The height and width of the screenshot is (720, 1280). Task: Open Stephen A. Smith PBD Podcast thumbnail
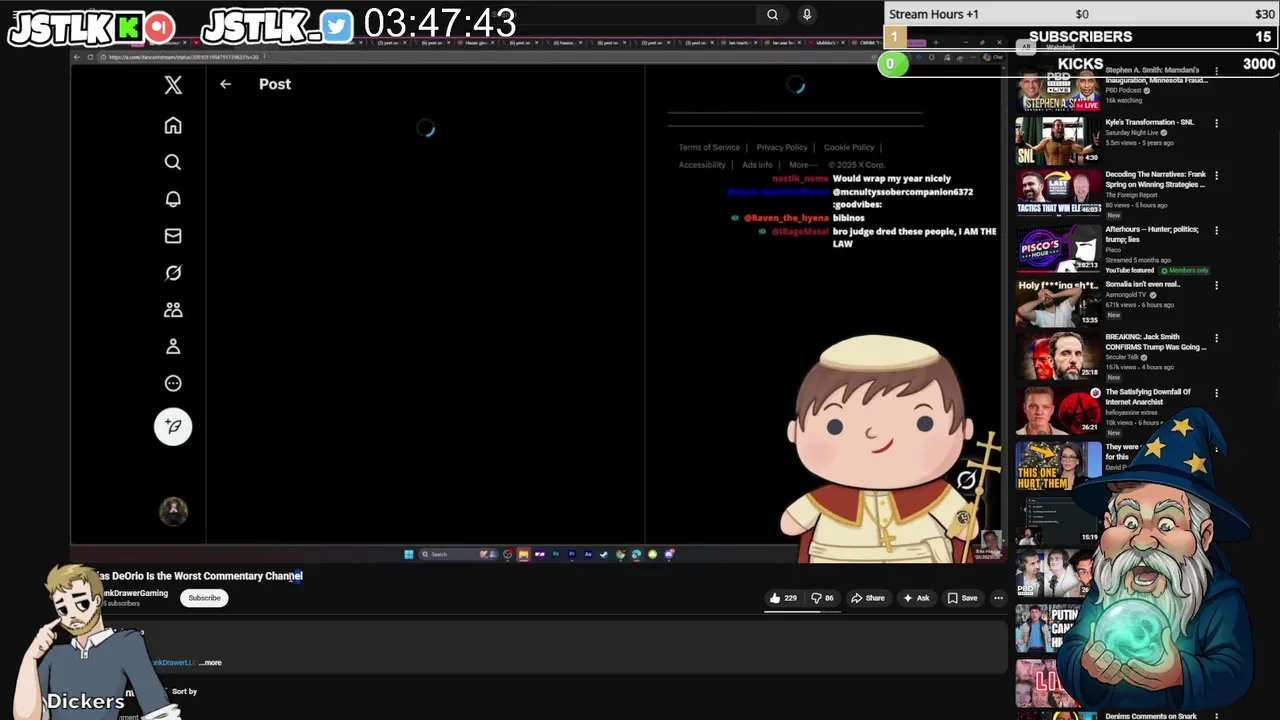[1058, 89]
